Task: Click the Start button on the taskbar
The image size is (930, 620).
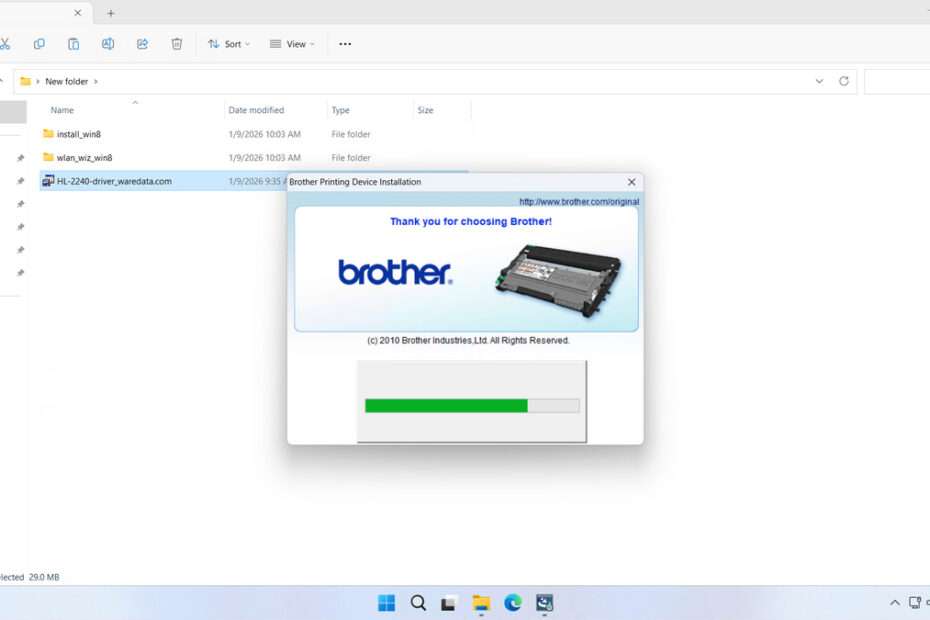Action: (387, 602)
